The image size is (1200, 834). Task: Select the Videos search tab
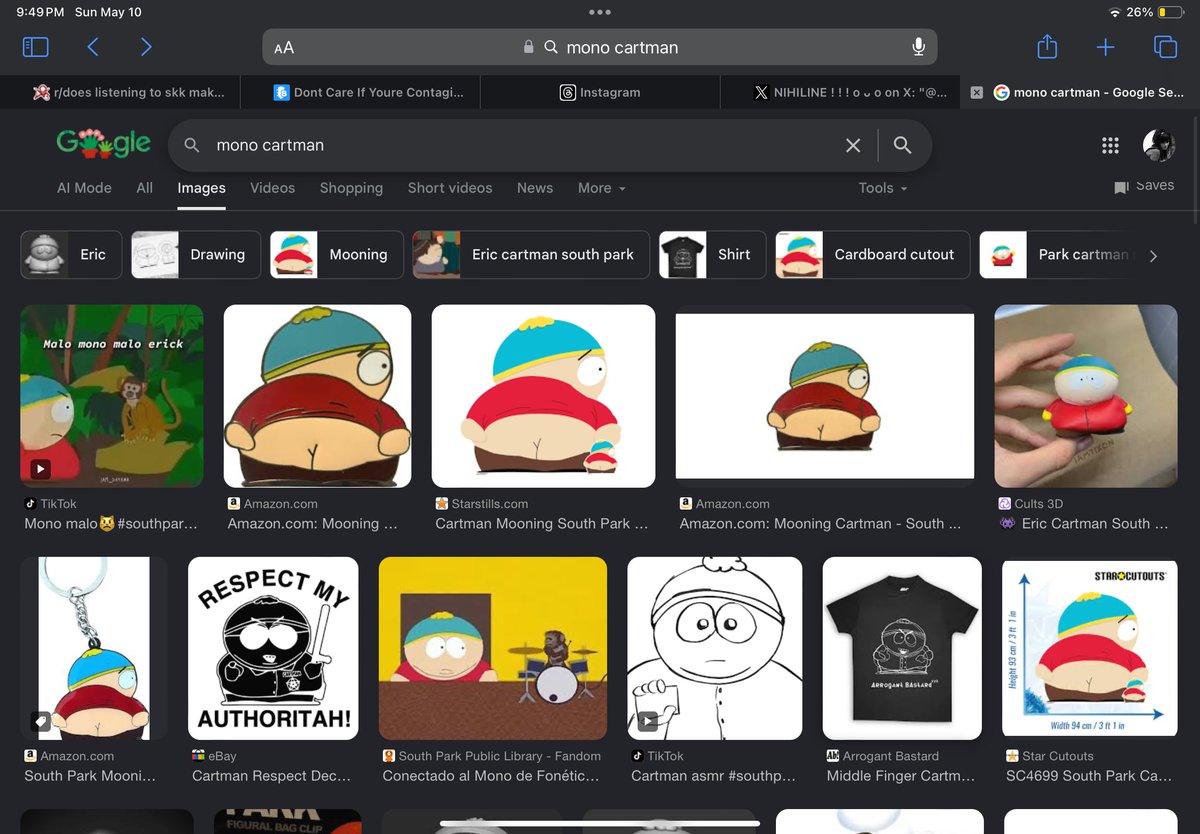point(272,188)
